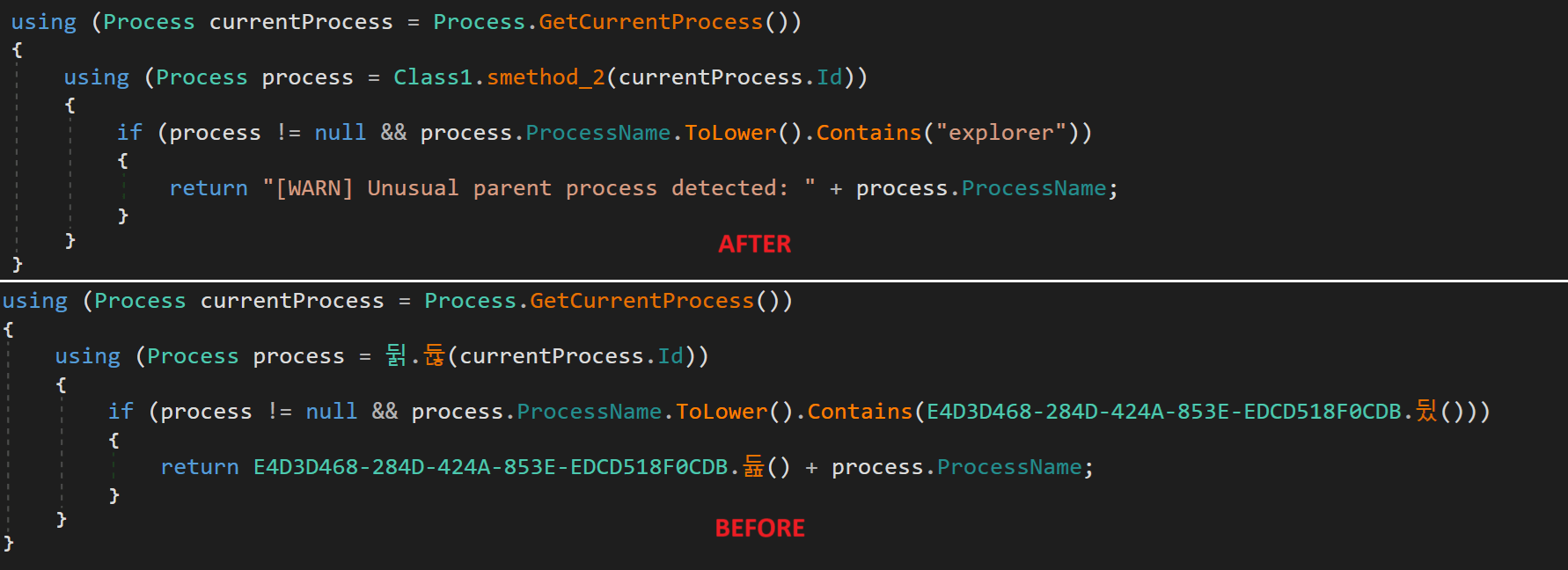Click the Id property in the AFTER code

pos(829,77)
